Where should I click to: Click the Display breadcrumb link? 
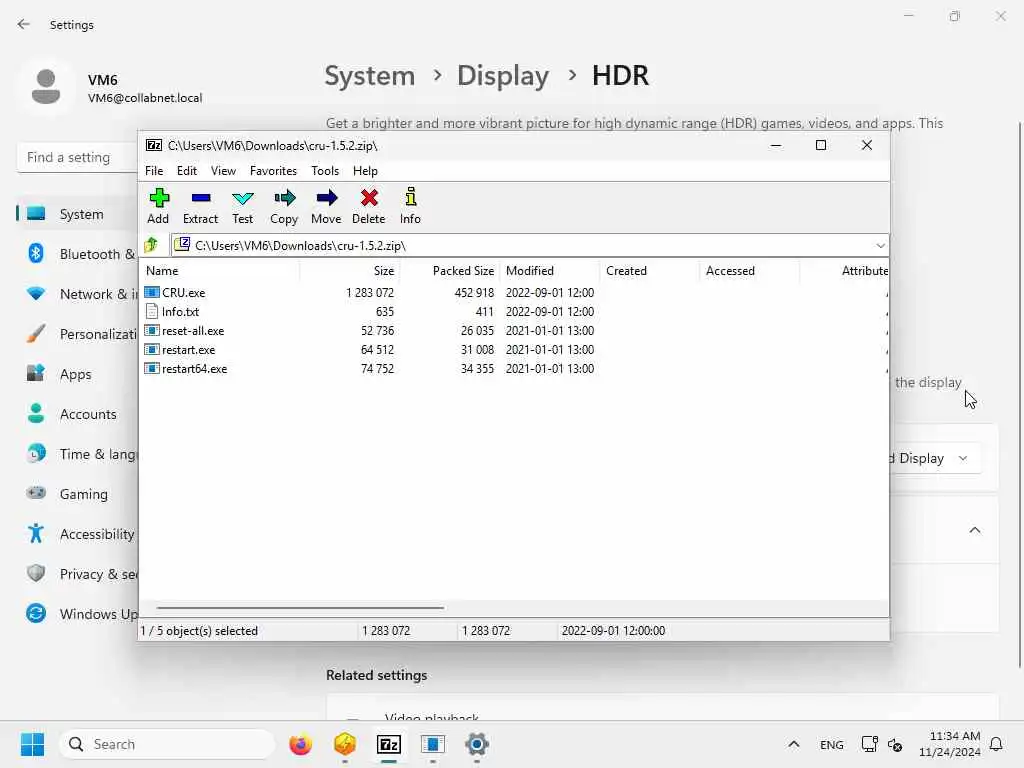(503, 76)
